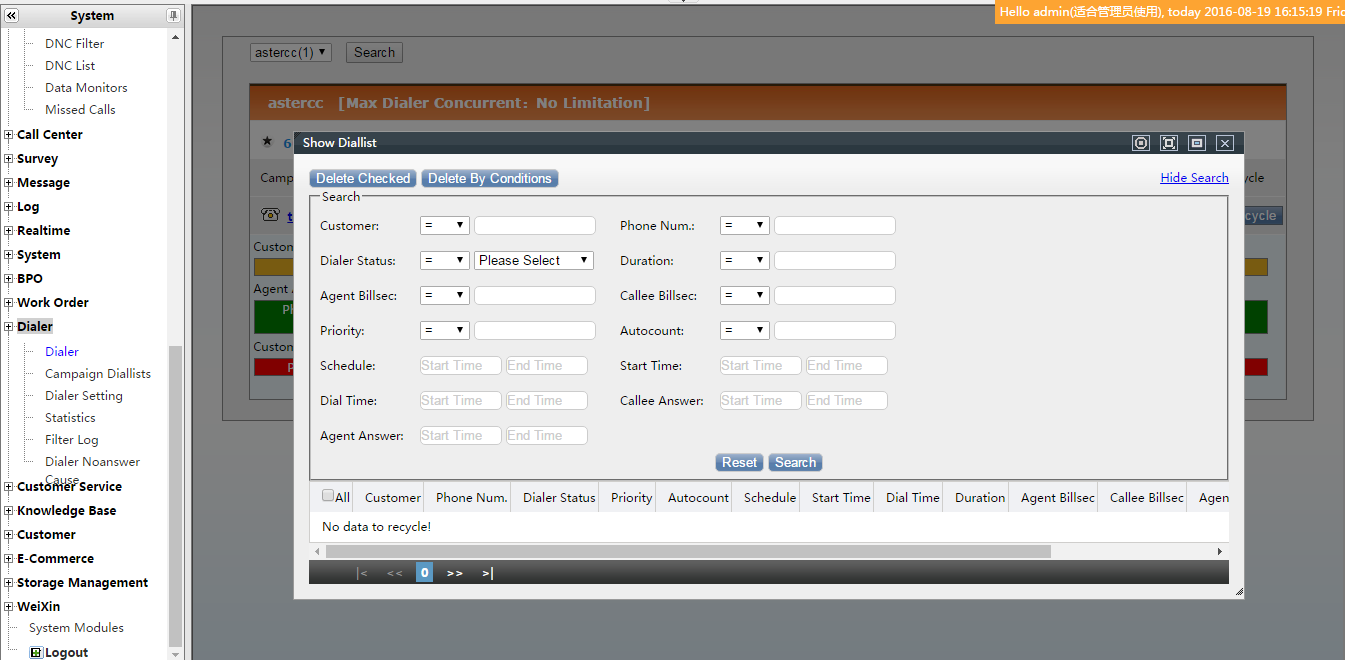Image resolution: width=1345 pixels, height=660 pixels.
Task: Click the star icon beside campaign number
Action: tap(267, 142)
